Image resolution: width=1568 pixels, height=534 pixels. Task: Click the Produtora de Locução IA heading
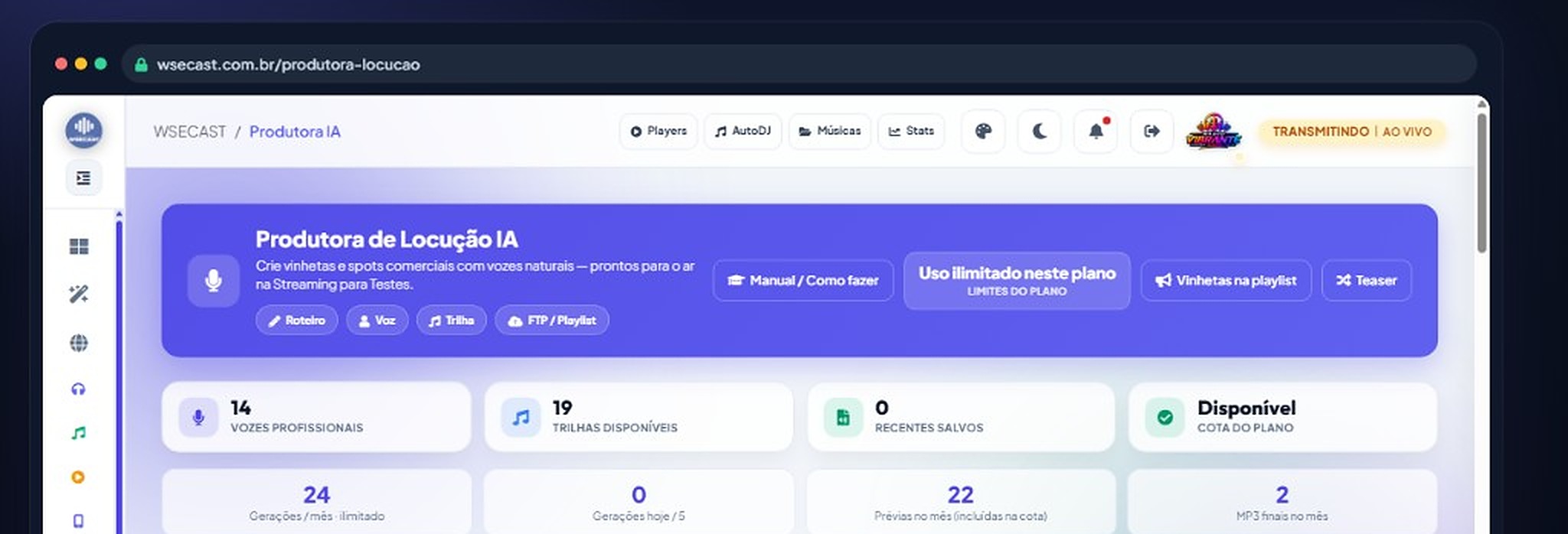387,239
